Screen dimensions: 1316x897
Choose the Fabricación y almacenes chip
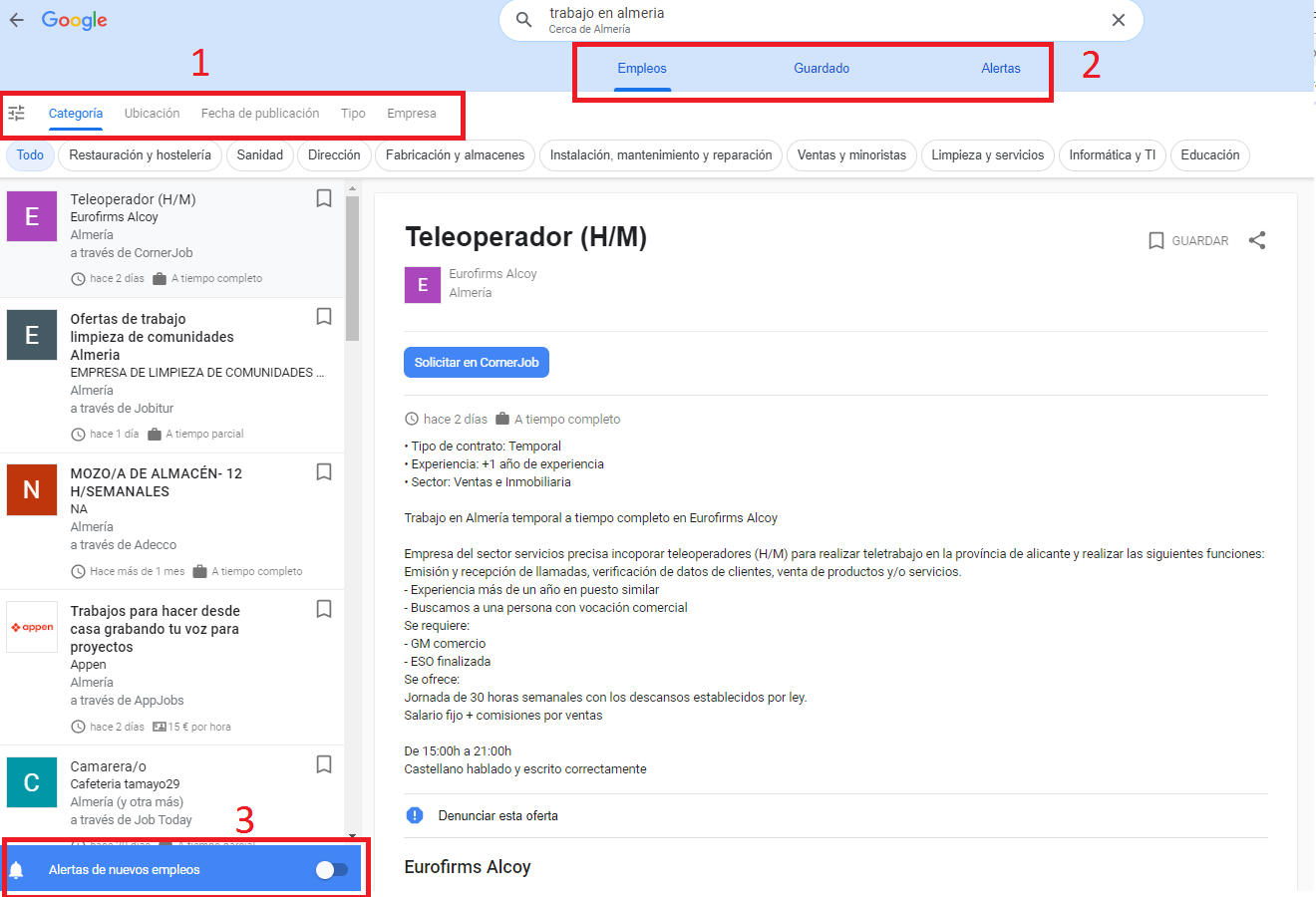click(x=455, y=155)
